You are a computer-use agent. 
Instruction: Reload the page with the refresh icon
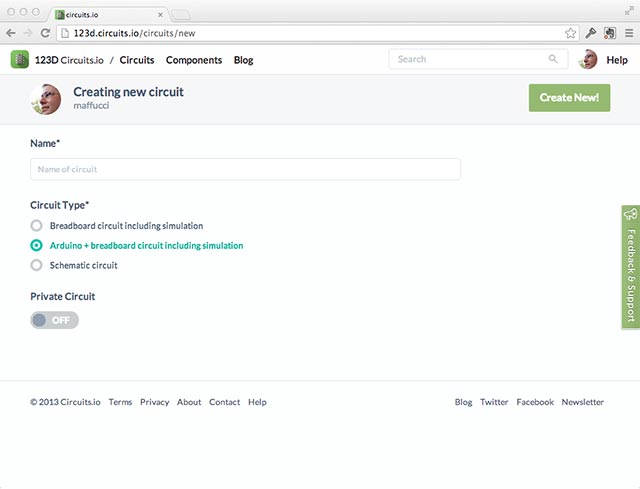(46, 33)
